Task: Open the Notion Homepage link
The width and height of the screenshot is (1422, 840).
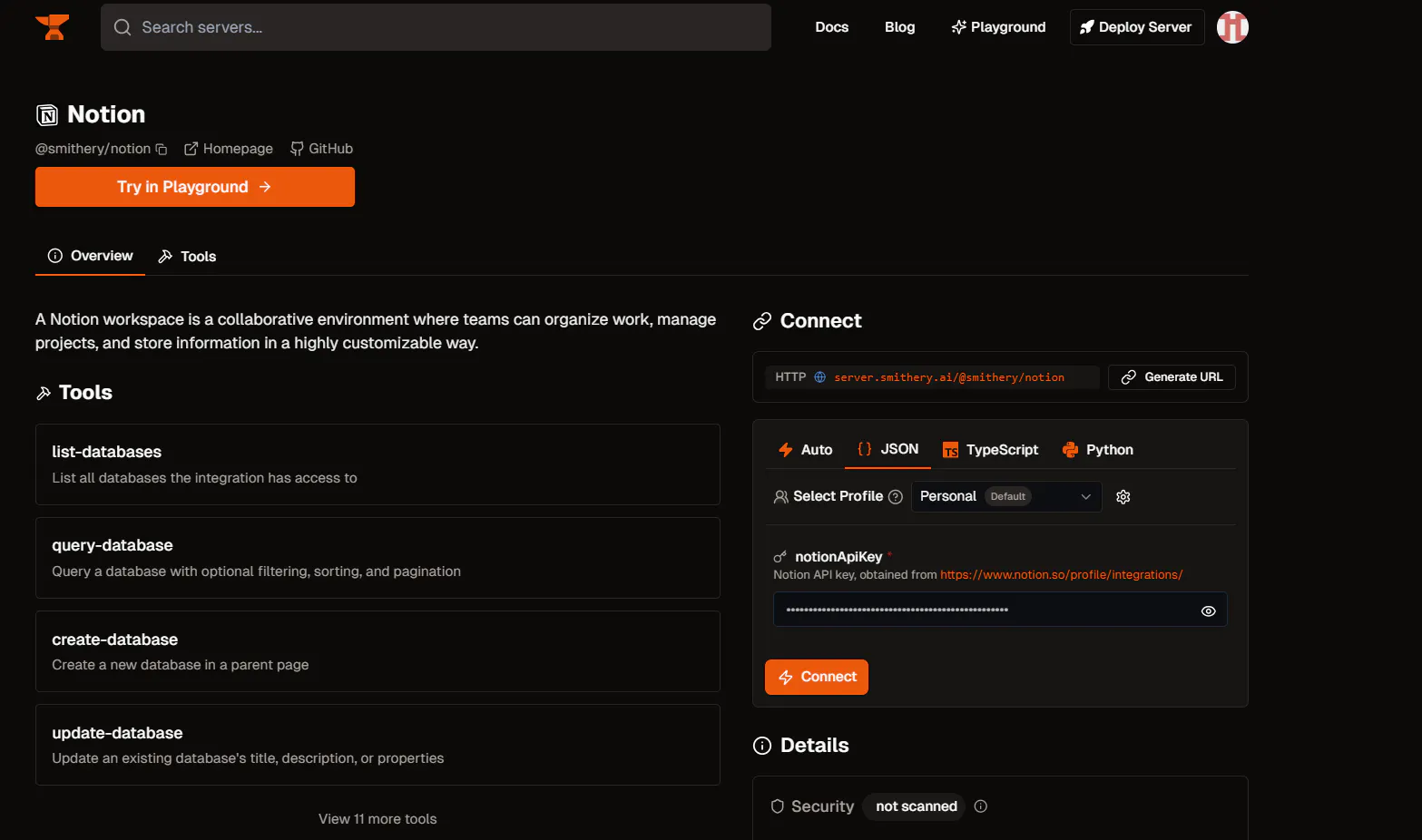Action: [229, 149]
